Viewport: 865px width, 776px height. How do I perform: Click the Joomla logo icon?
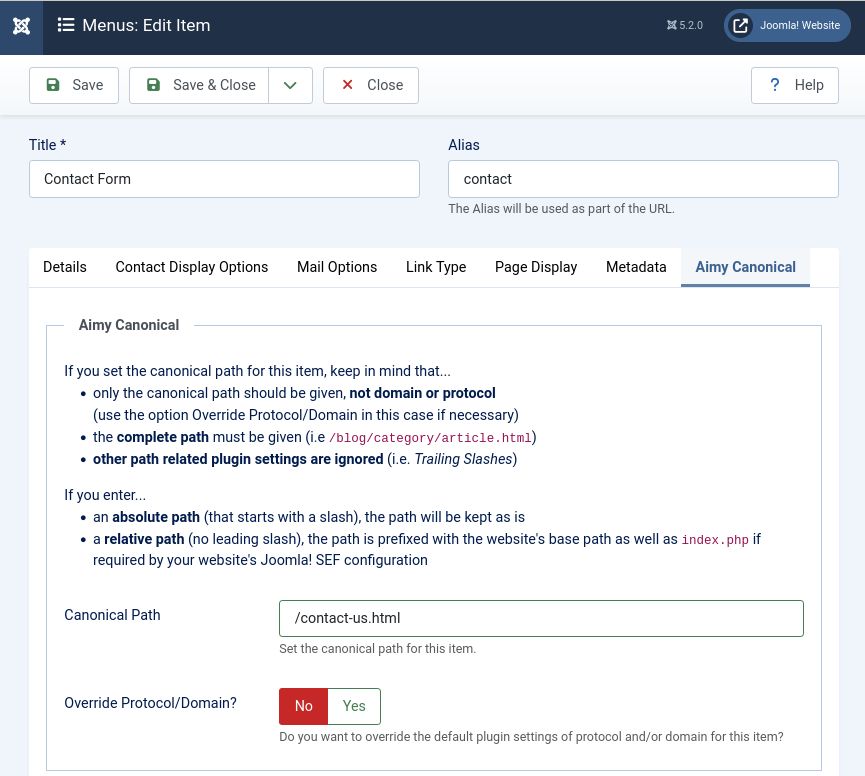[21, 26]
